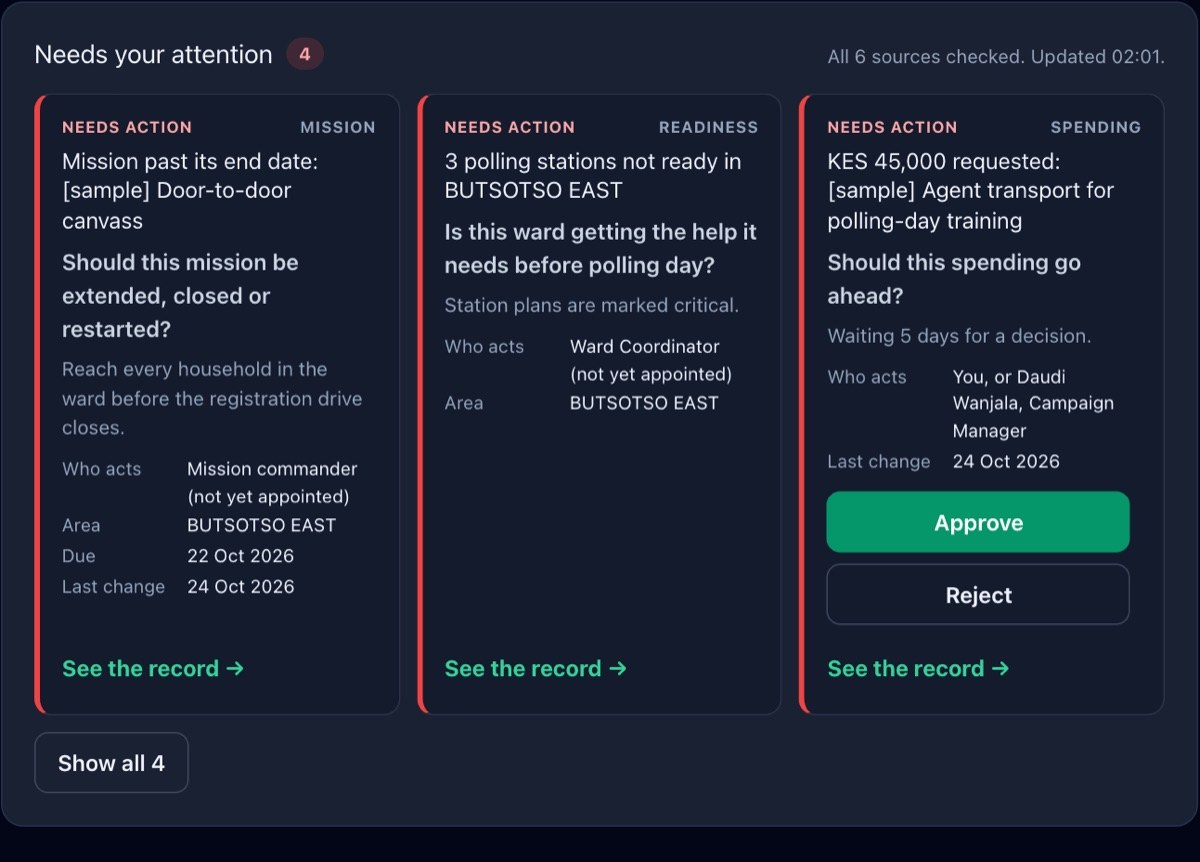This screenshot has height=862, width=1200.
Task: Click the SPENDING category label
Action: (x=1095, y=127)
